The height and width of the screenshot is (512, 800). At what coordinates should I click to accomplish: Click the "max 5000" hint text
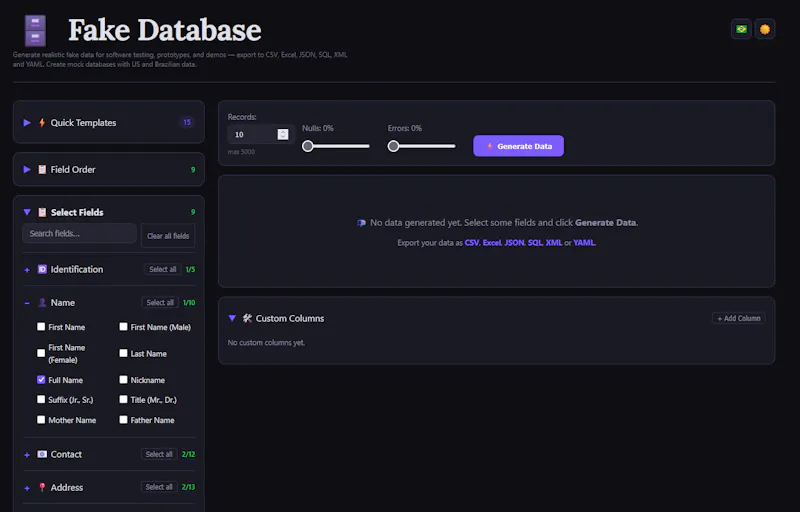pos(241,152)
